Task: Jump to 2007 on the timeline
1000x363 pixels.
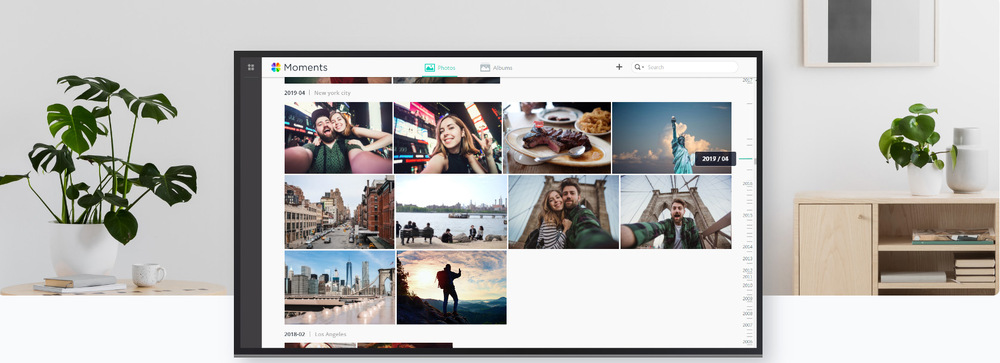Action: coord(747,325)
